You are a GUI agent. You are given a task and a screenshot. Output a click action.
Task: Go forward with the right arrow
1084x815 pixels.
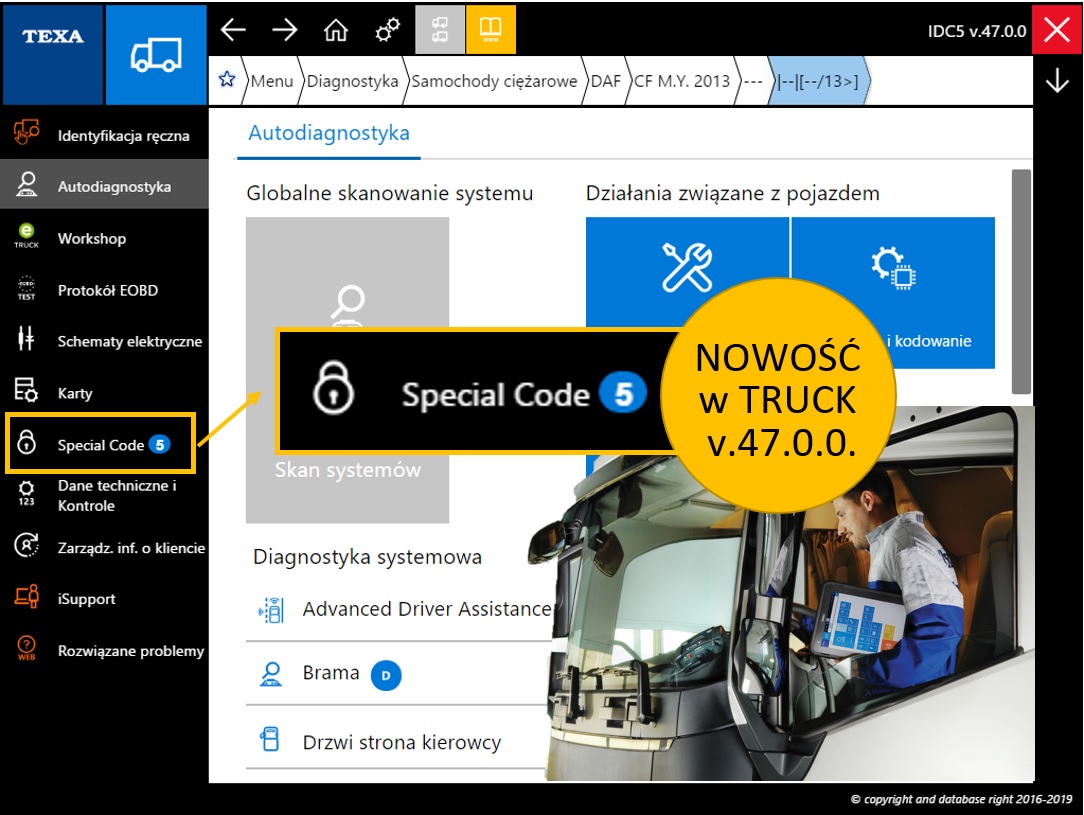point(284,30)
